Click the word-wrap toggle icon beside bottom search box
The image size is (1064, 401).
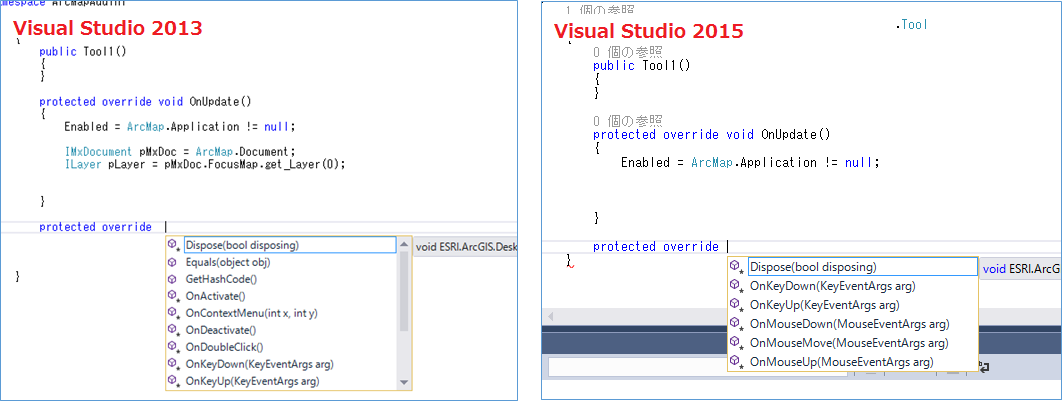[x=983, y=366]
